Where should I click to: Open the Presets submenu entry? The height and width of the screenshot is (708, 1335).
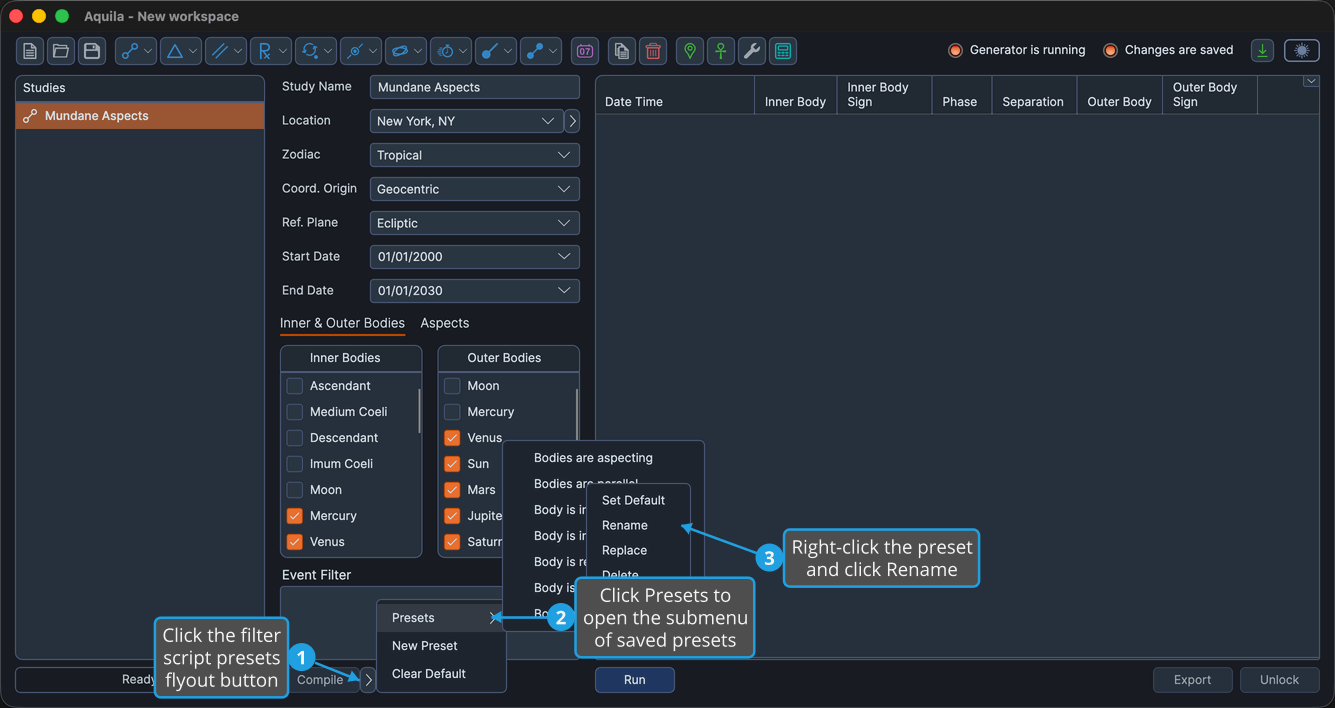pyautogui.click(x=441, y=618)
